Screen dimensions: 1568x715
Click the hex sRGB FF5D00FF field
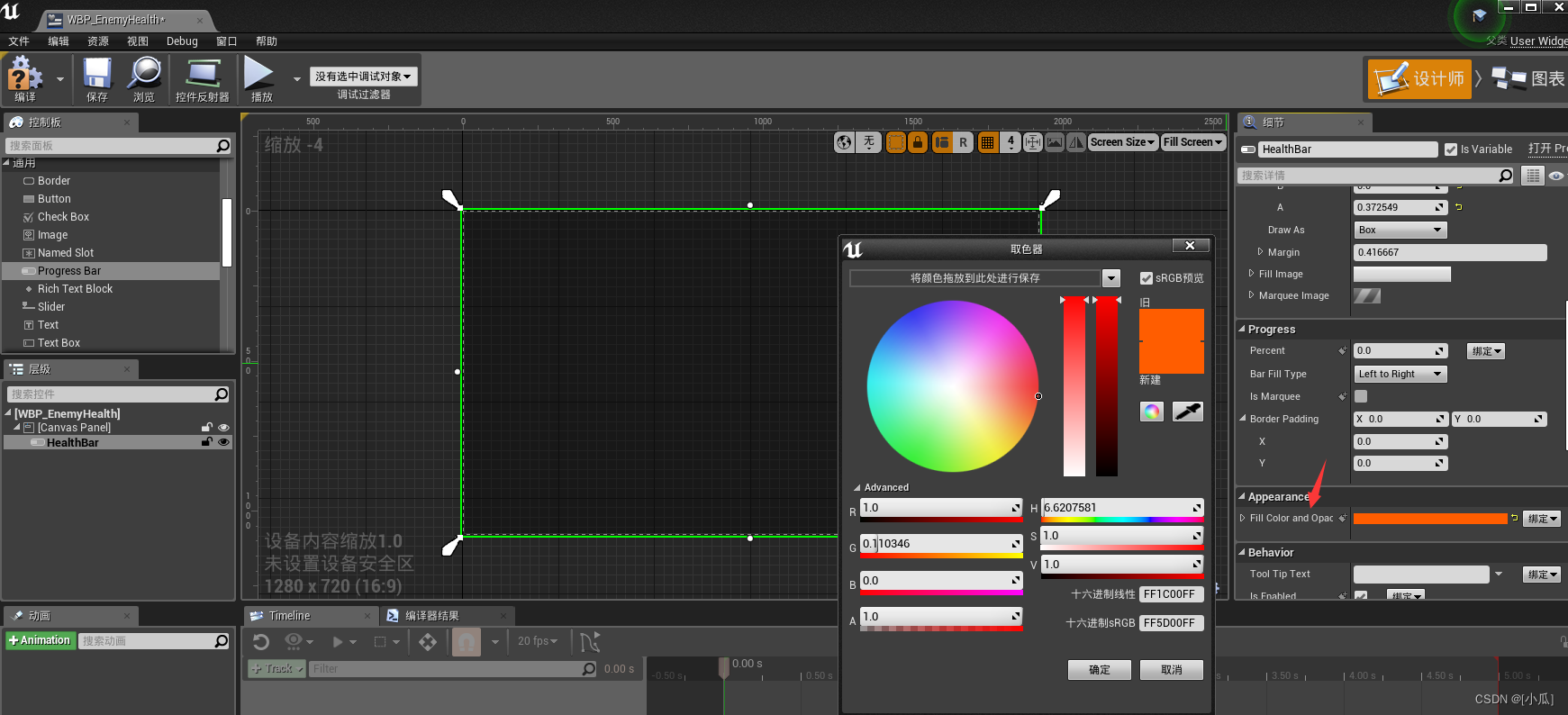pyautogui.click(x=1171, y=623)
